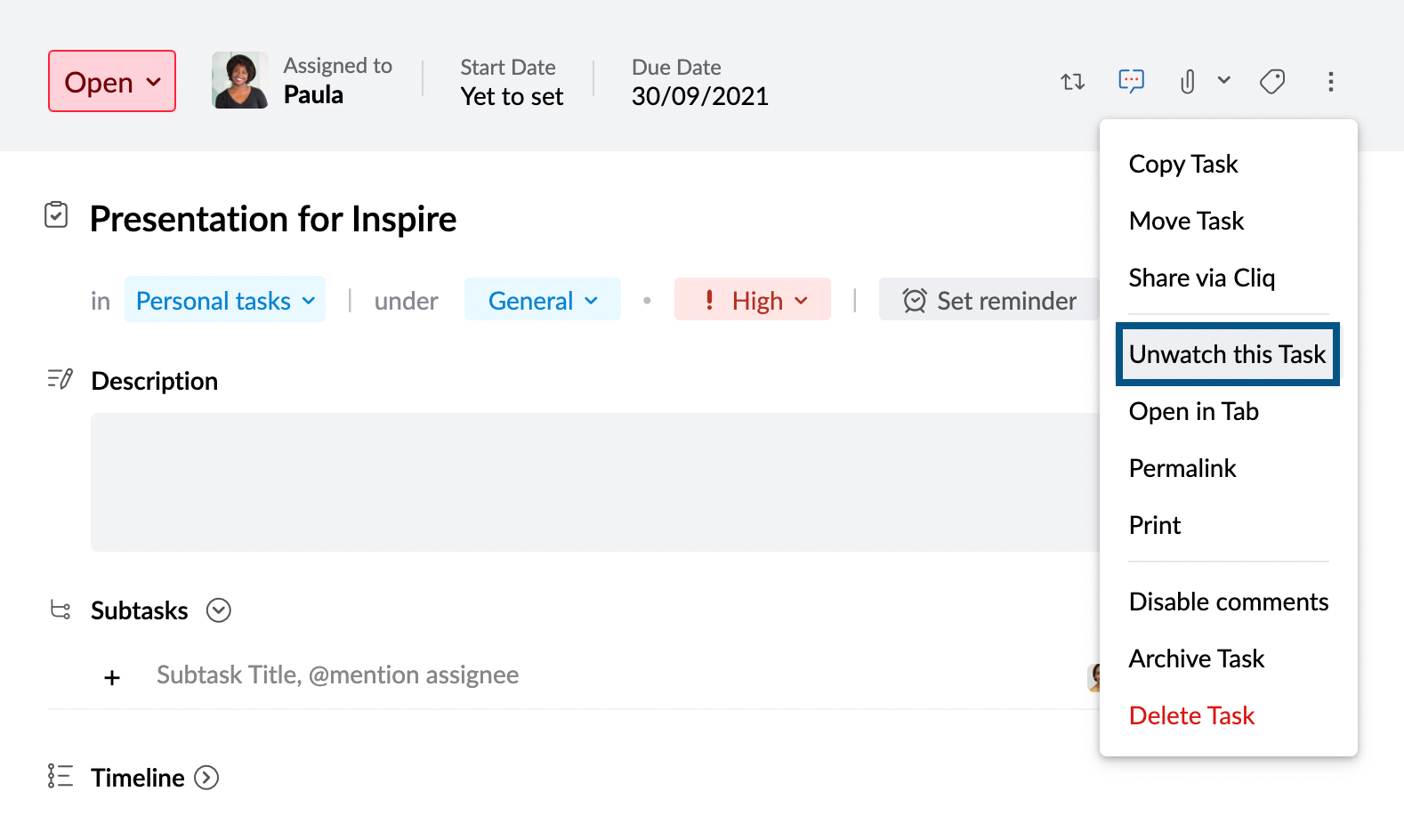Click the Set reminder button
Image resolution: width=1404 pixels, height=840 pixels.
[989, 301]
